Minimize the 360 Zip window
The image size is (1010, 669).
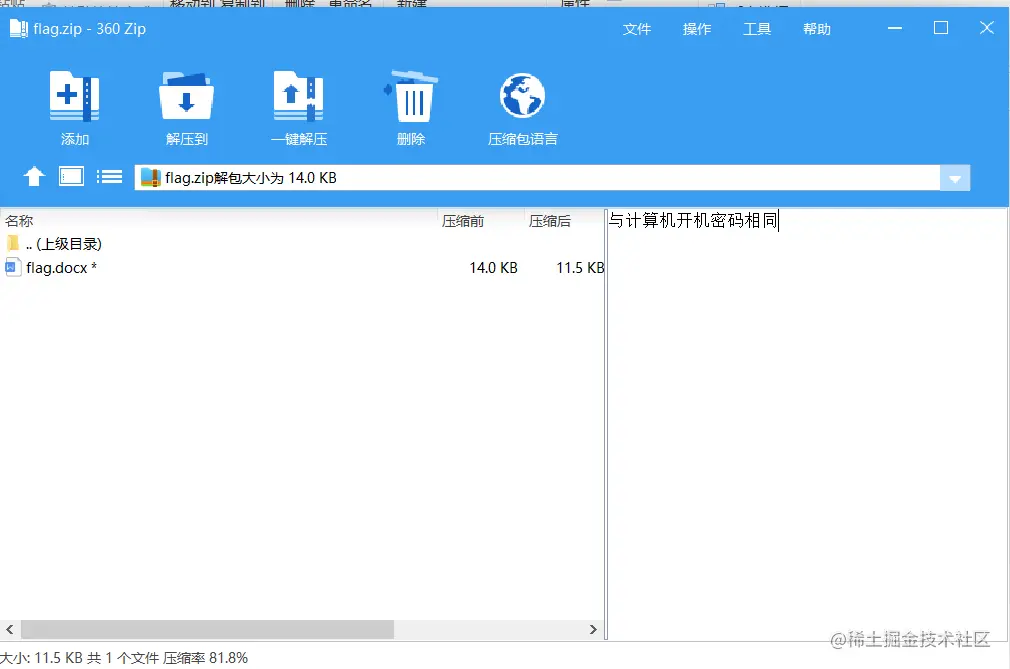[895, 28]
